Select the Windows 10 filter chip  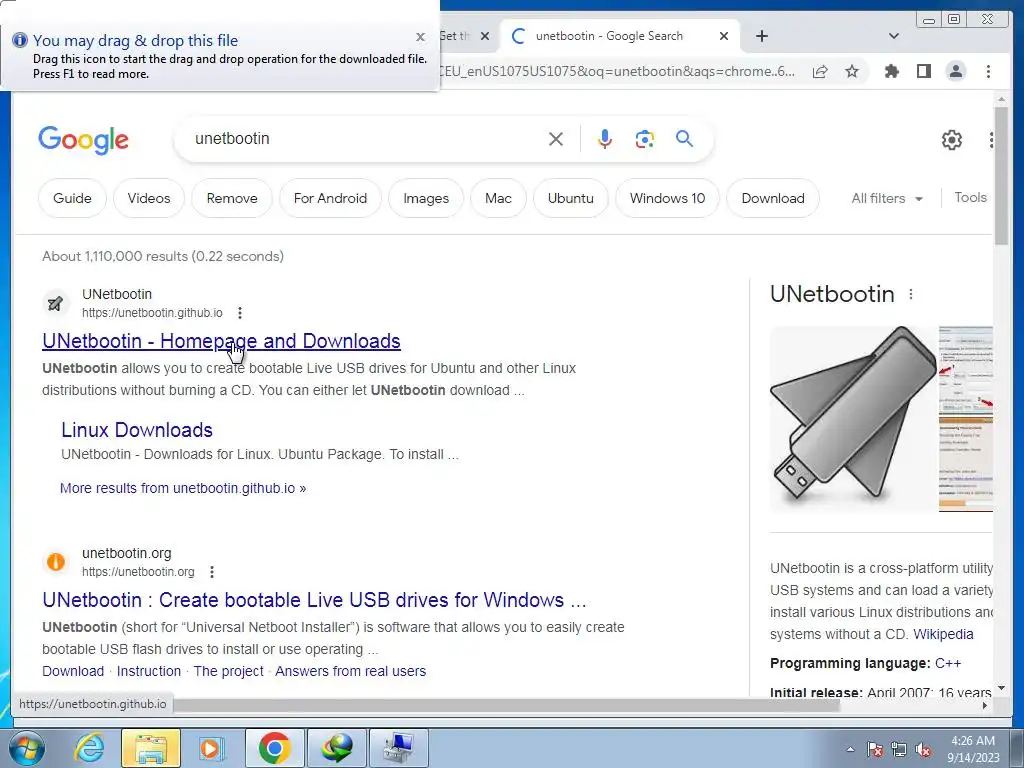coord(667,199)
